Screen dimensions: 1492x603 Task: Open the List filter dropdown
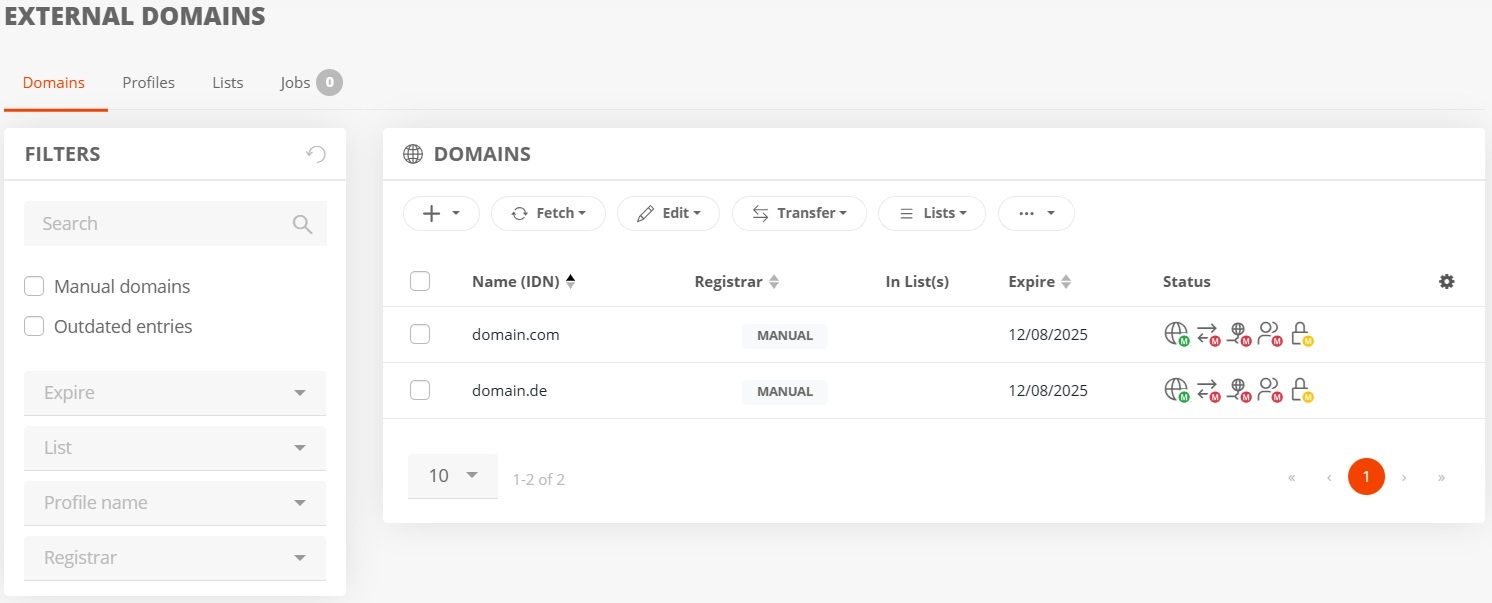175,448
